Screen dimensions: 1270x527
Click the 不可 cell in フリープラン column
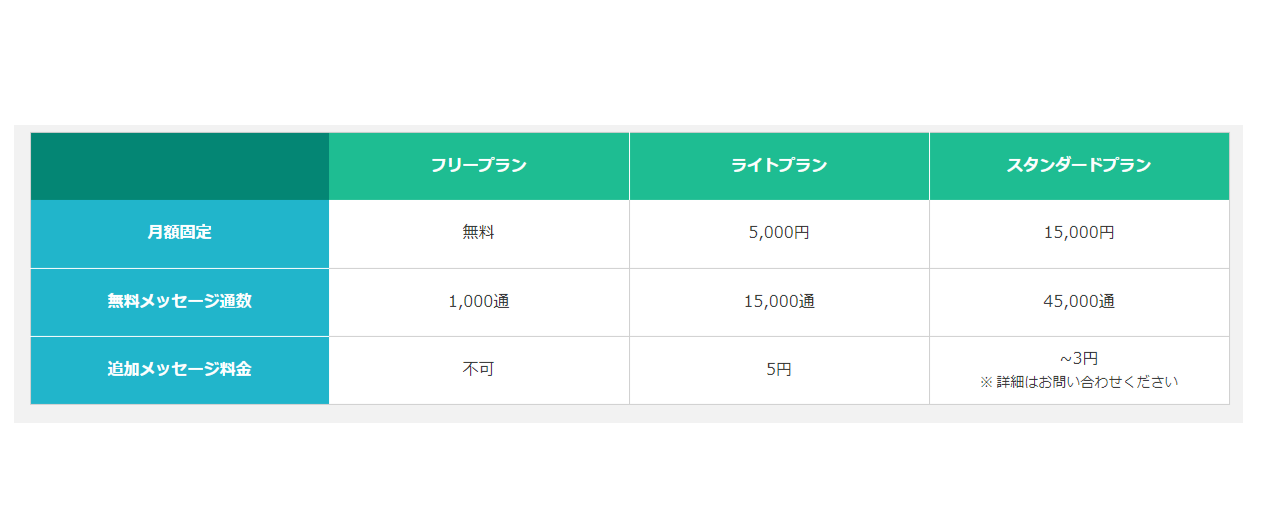click(x=479, y=369)
